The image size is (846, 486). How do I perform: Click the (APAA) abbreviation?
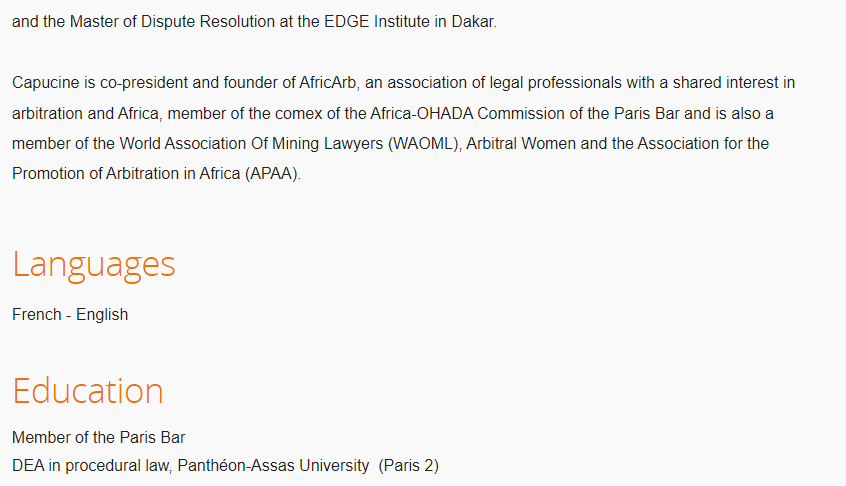click(271, 174)
